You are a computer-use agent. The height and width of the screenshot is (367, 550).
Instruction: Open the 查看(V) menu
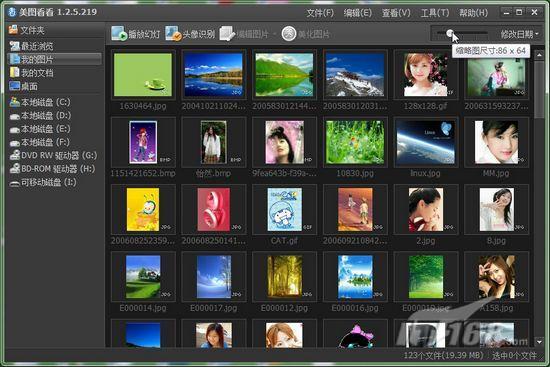(396, 13)
